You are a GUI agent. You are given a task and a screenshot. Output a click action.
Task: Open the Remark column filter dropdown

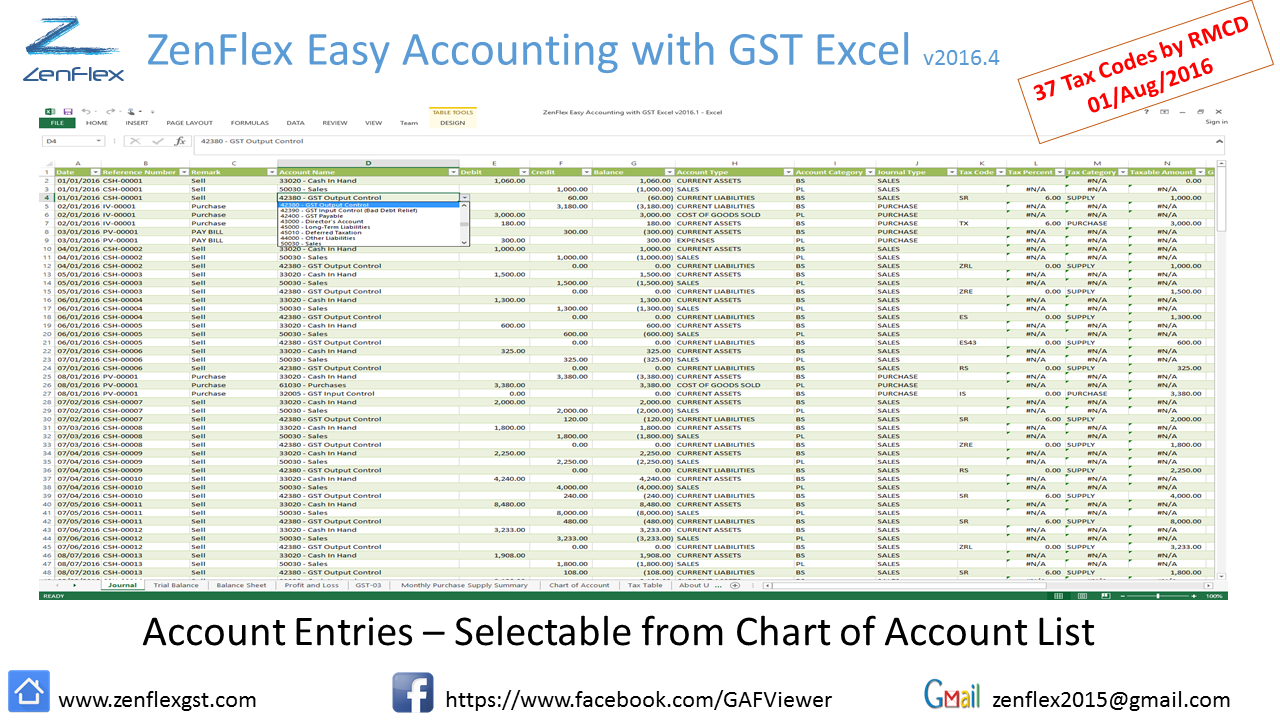271,172
